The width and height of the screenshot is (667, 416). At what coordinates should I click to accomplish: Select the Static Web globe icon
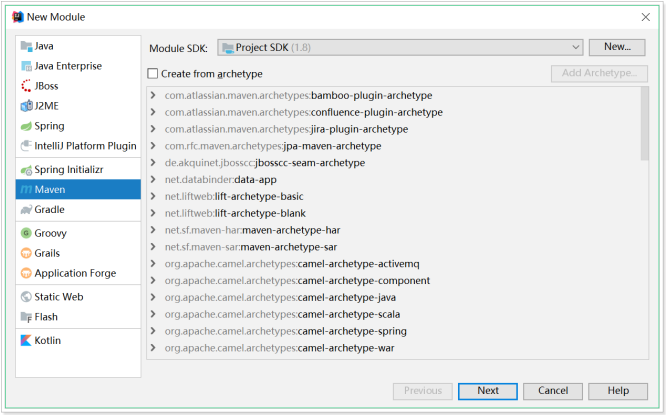click(x=26, y=297)
